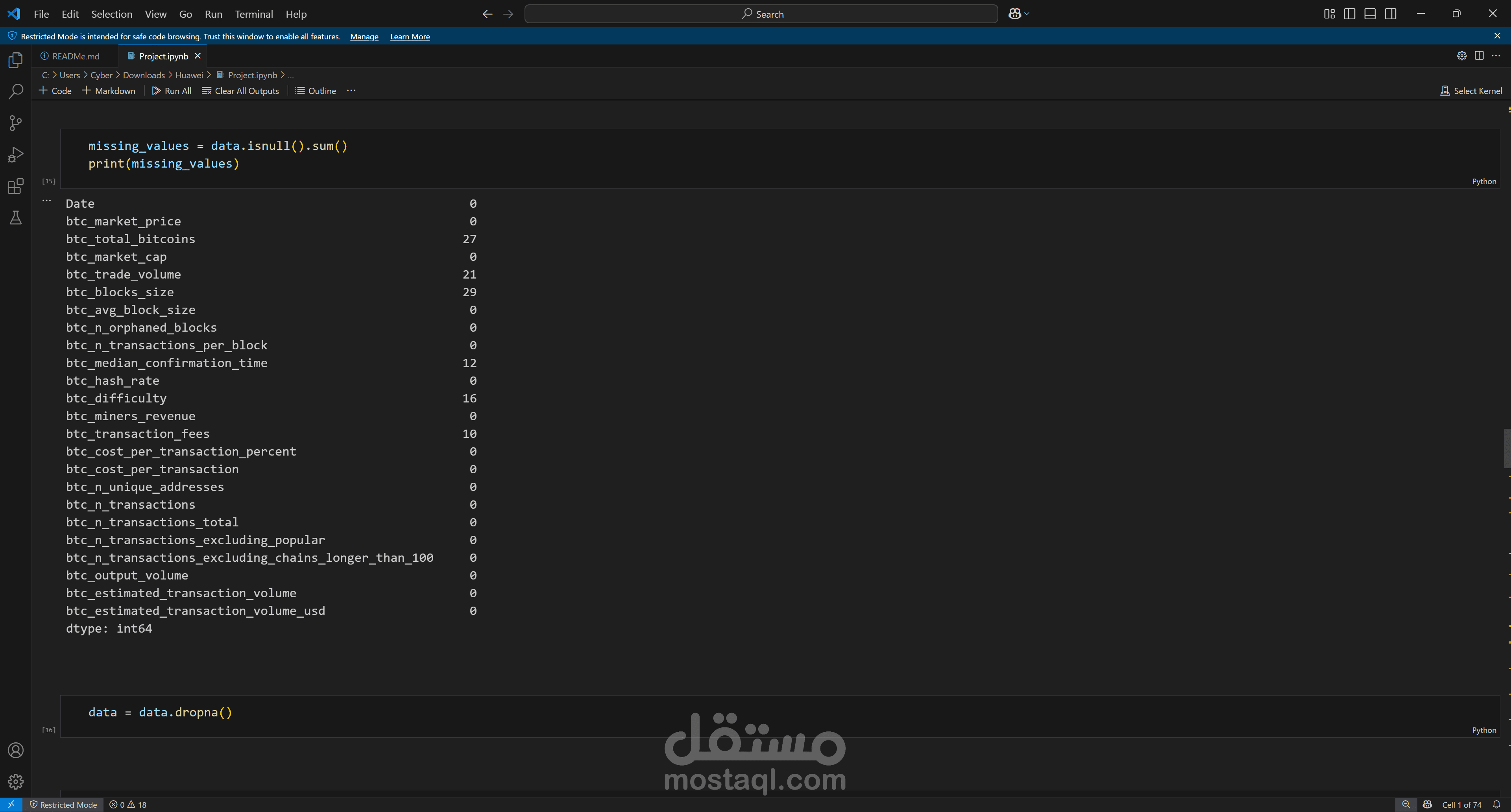Open the Search view in activity bar

pos(16,91)
